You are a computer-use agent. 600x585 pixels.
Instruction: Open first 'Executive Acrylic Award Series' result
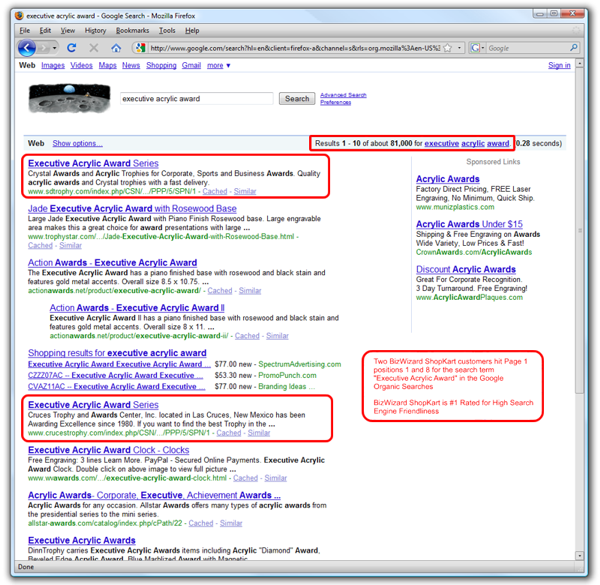pos(93,163)
